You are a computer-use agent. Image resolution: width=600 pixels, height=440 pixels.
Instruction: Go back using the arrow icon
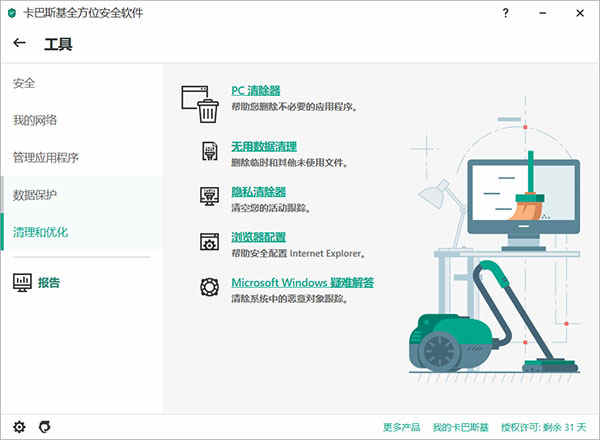[20, 43]
